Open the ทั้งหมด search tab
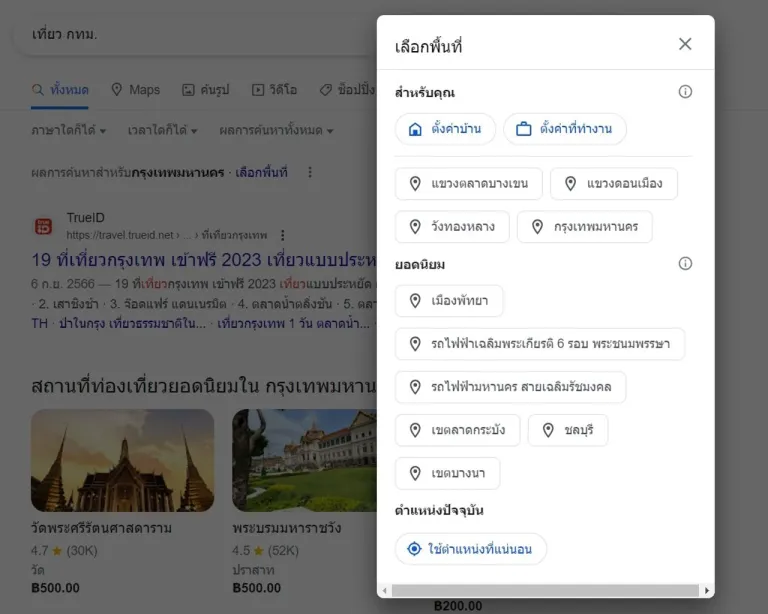Viewport: 768px width, 614px height. pyautogui.click(x=60, y=90)
